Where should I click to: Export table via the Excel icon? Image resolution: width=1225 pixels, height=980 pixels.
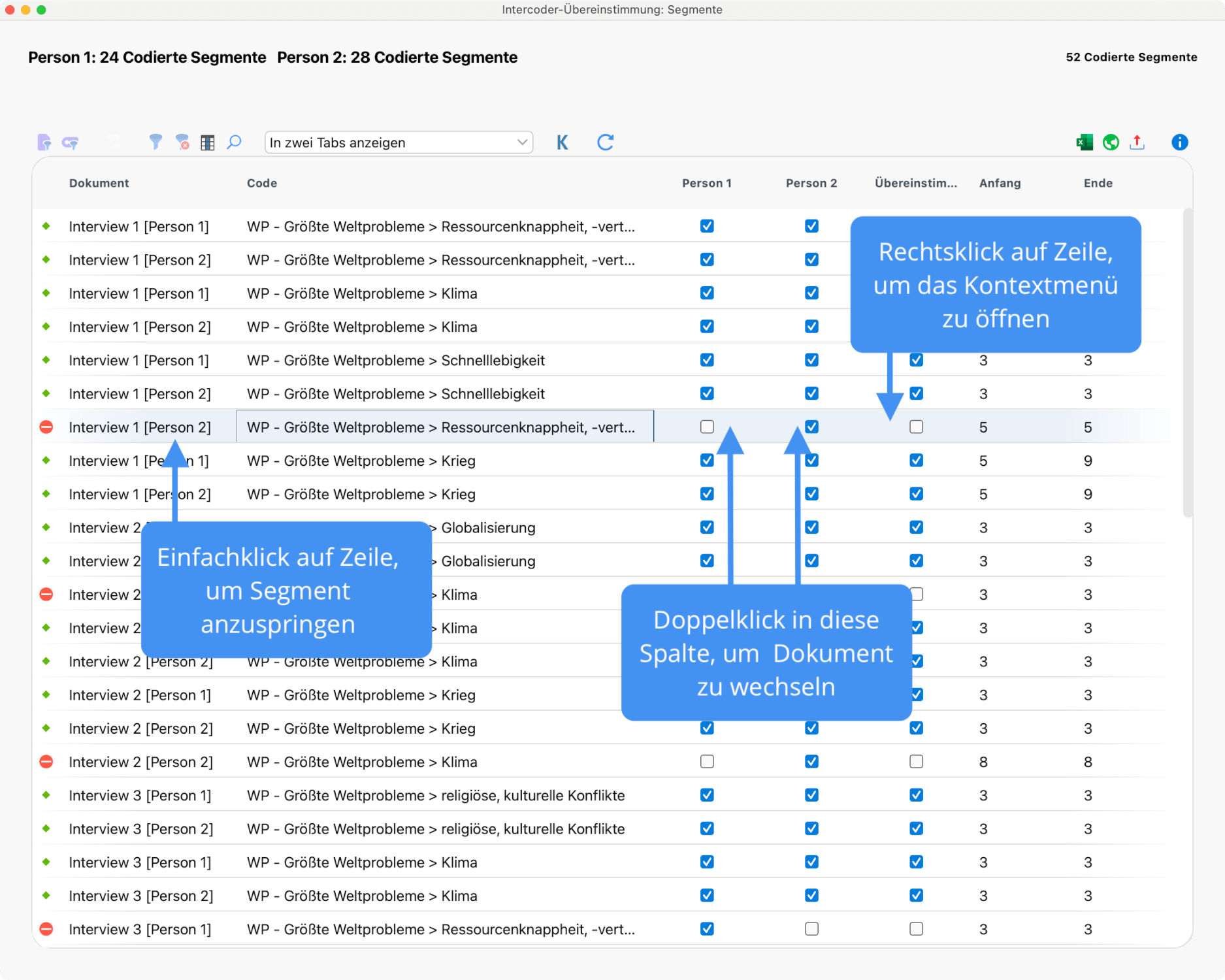pos(1084,142)
